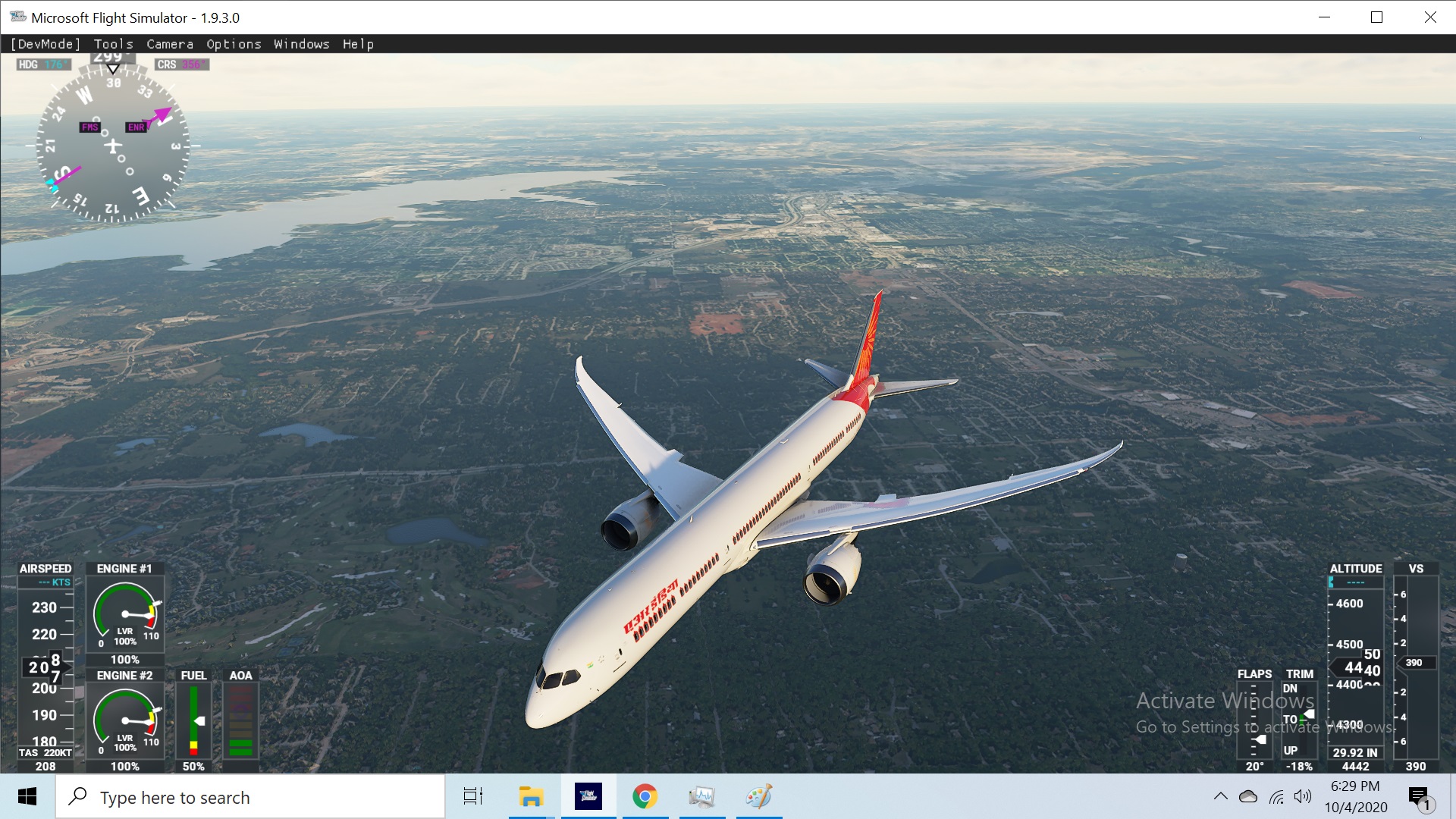Open the Windows menu in the menu bar

click(x=302, y=44)
